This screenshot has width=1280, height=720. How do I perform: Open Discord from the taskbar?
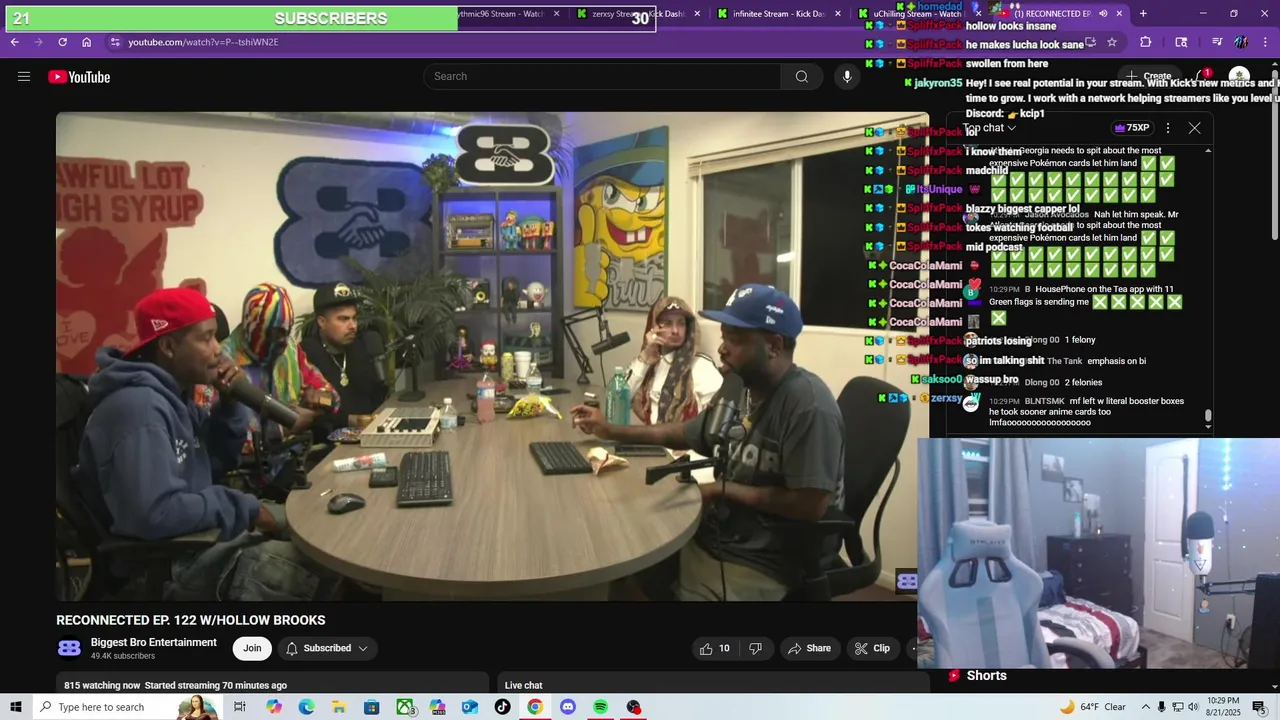click(568, 707)
